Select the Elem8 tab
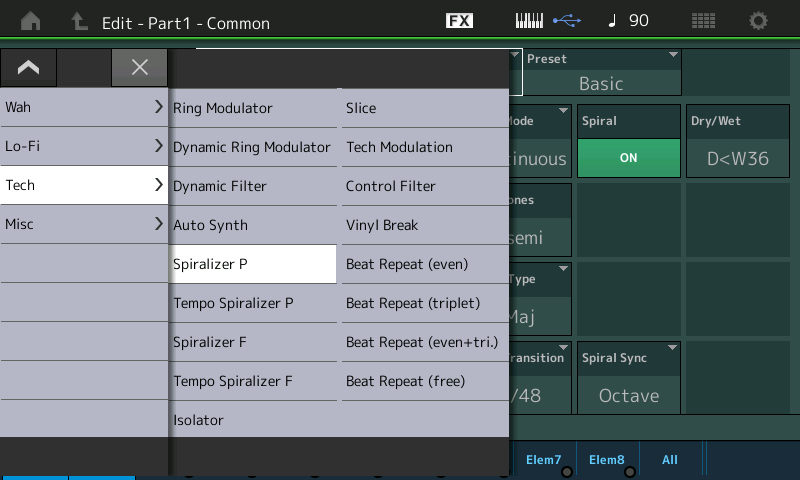The height and width of the screenshot is (480, 800). (607, 460)
